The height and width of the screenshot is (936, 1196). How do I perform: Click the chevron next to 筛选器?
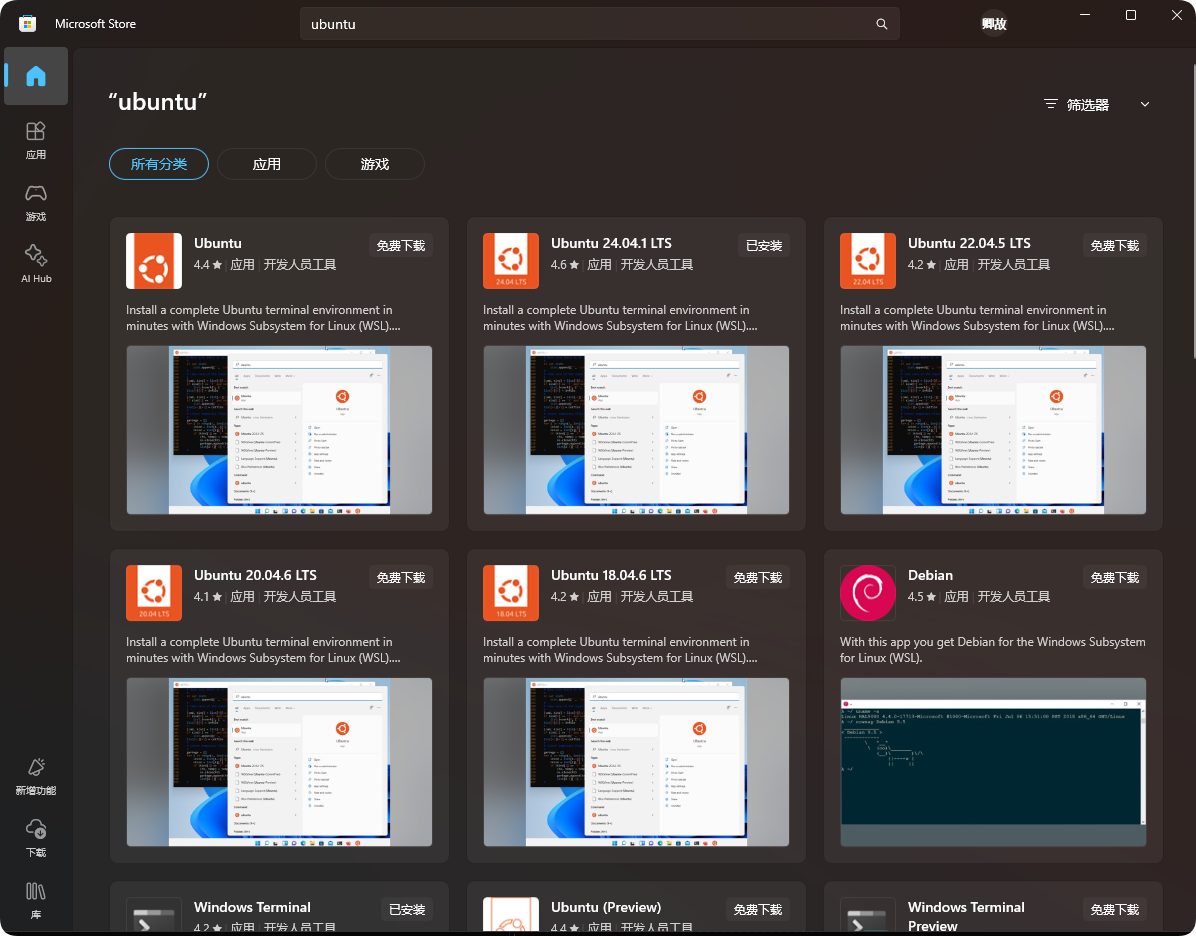point(1144,103)
